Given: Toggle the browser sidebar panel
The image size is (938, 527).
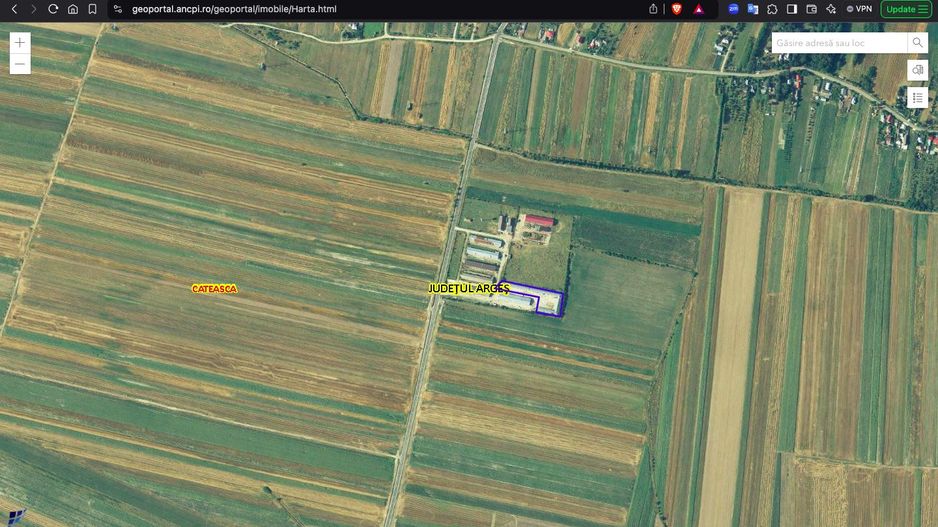Looking at the screenshot, I should pos(792,9).
